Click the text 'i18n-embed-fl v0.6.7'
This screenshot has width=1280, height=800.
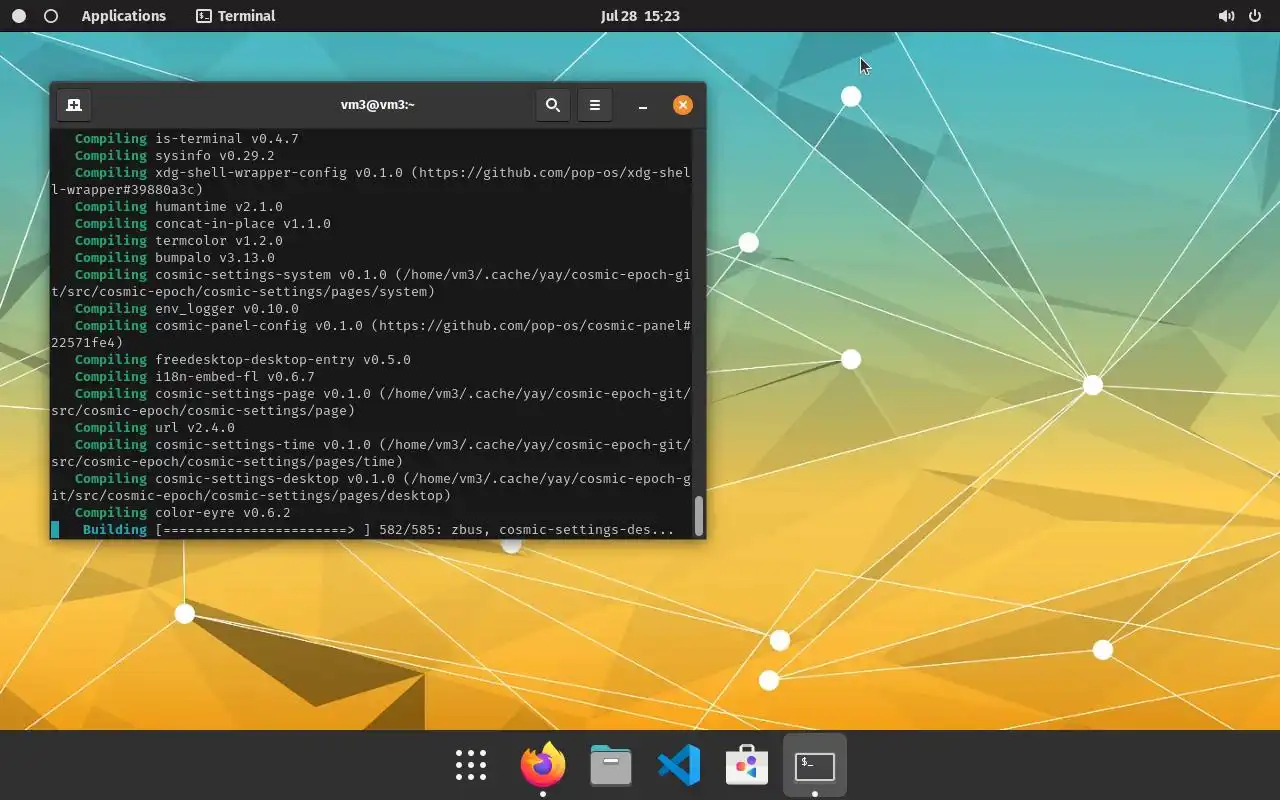[x=235, y=377]
